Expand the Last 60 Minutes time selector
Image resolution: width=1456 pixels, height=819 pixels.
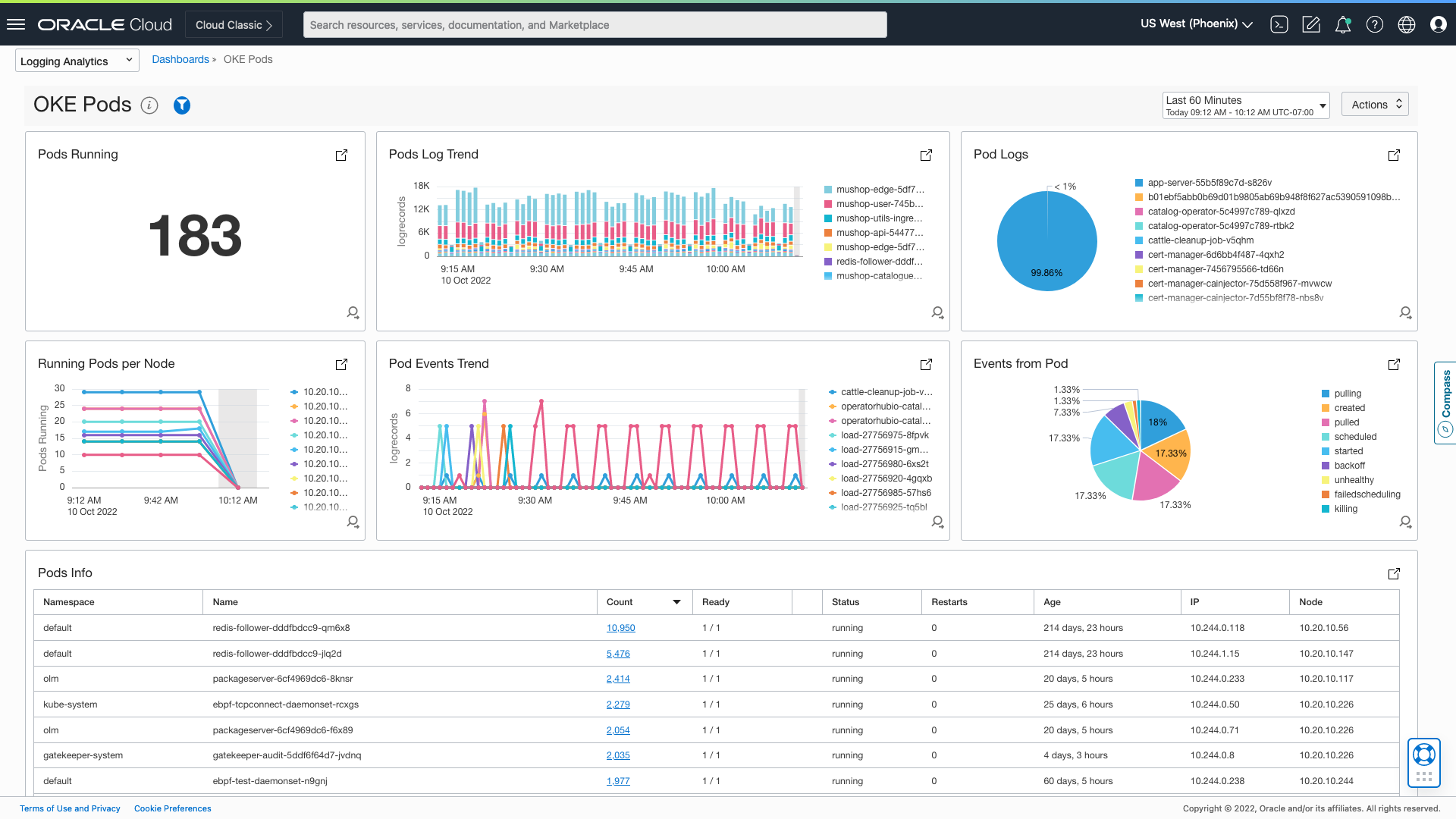click(x=1246, y=105)
